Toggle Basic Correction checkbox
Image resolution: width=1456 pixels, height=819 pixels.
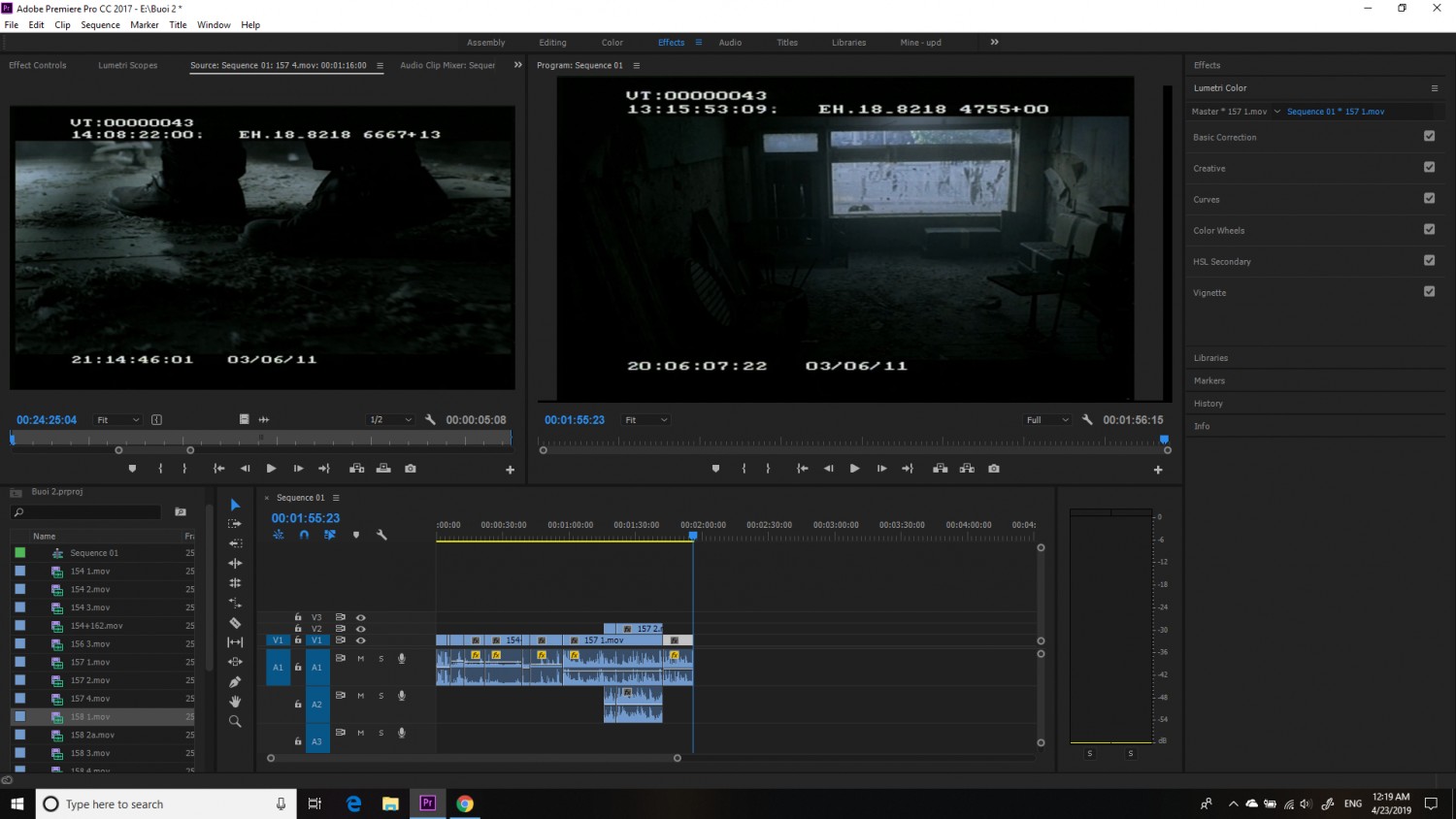[1430, 136]
